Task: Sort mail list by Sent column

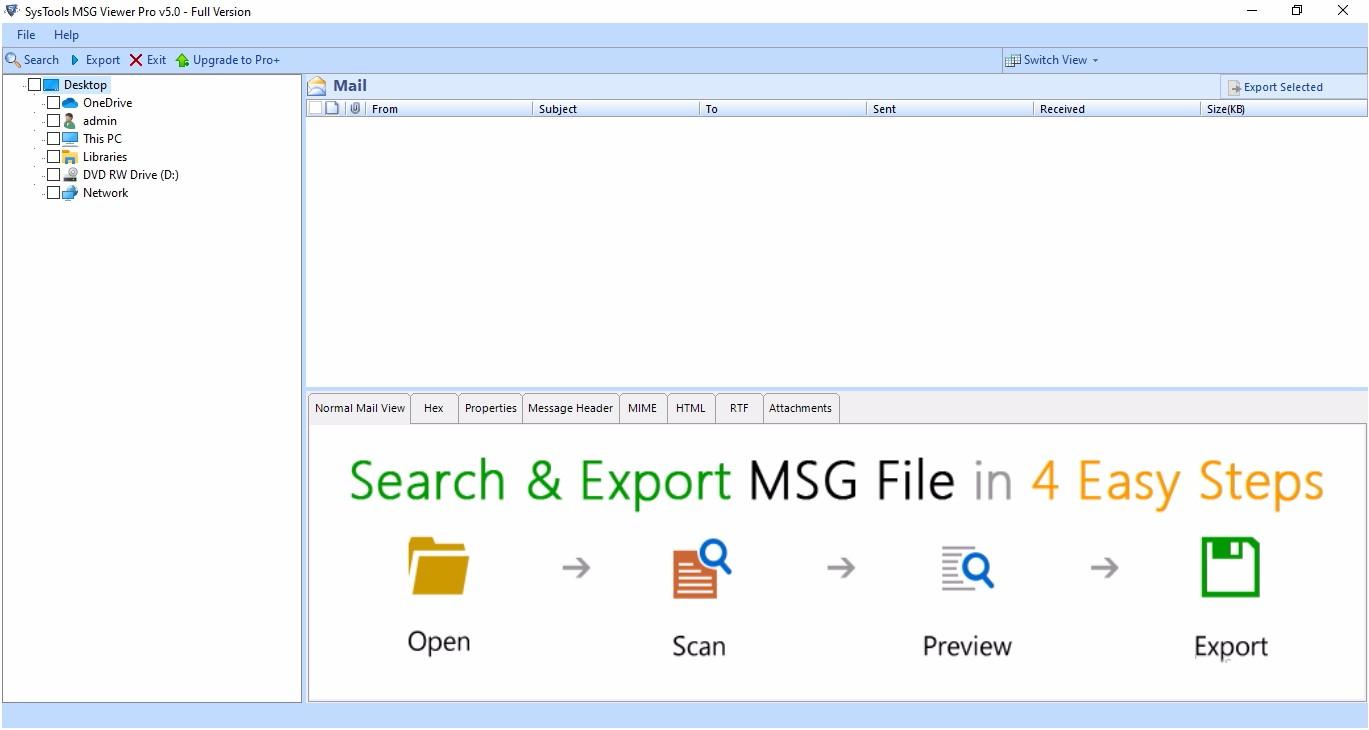Action: tap(950, 109)
